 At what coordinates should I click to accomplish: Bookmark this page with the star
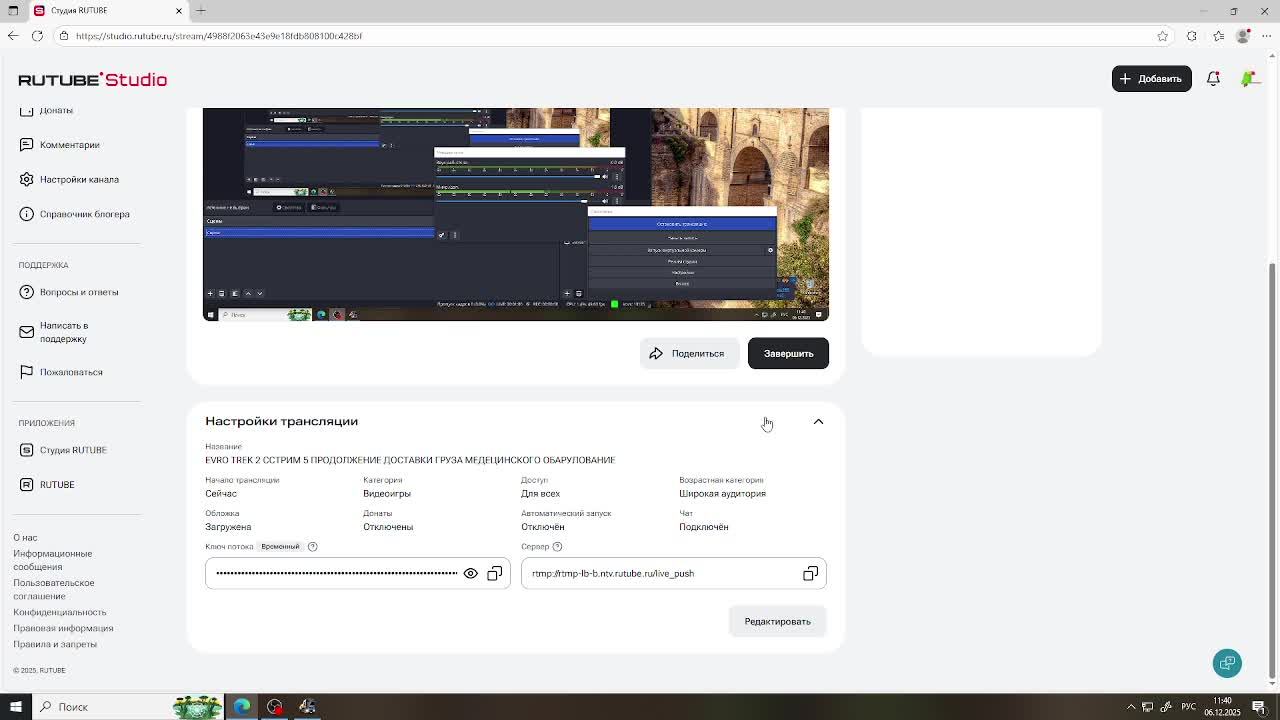point(1162,36)
